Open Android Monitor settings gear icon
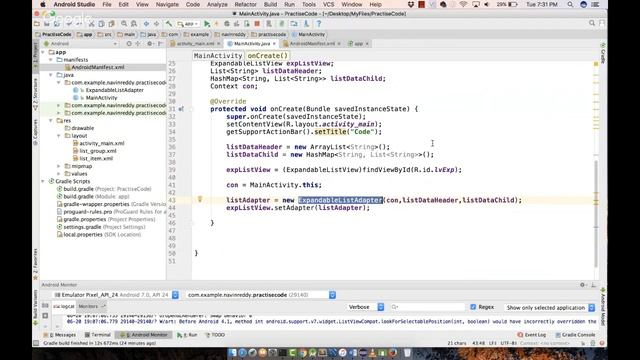Screen dimensions: 640x360 coord(583,284)
